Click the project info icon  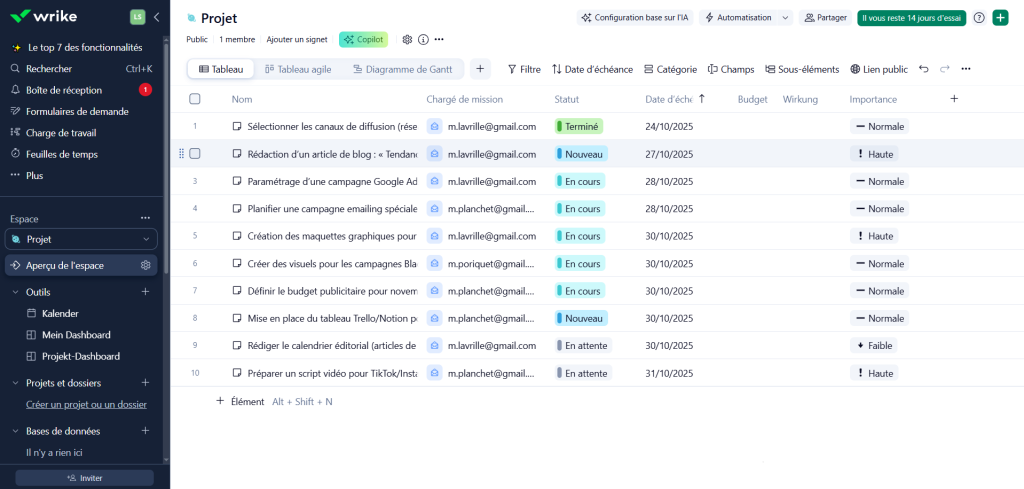click(x=423, y=39)
